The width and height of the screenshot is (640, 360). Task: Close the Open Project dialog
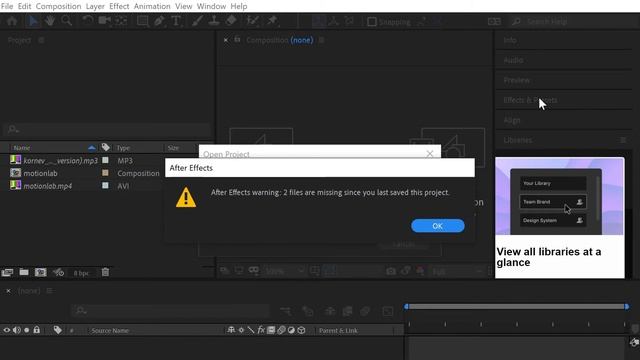(430, 154)
